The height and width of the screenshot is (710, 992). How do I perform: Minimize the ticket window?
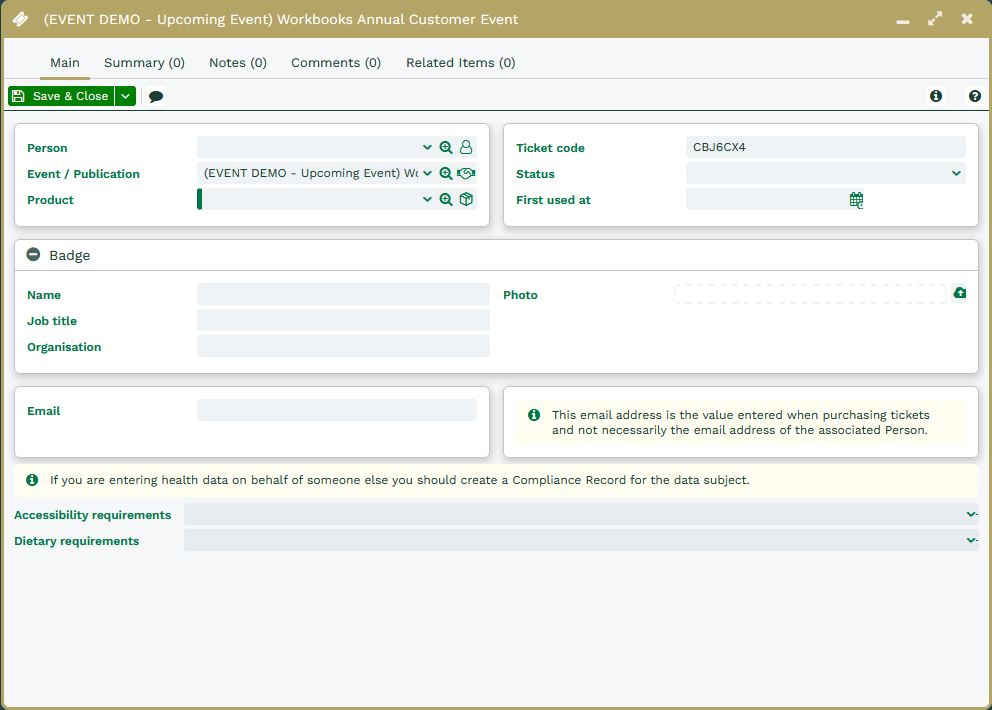903,20
